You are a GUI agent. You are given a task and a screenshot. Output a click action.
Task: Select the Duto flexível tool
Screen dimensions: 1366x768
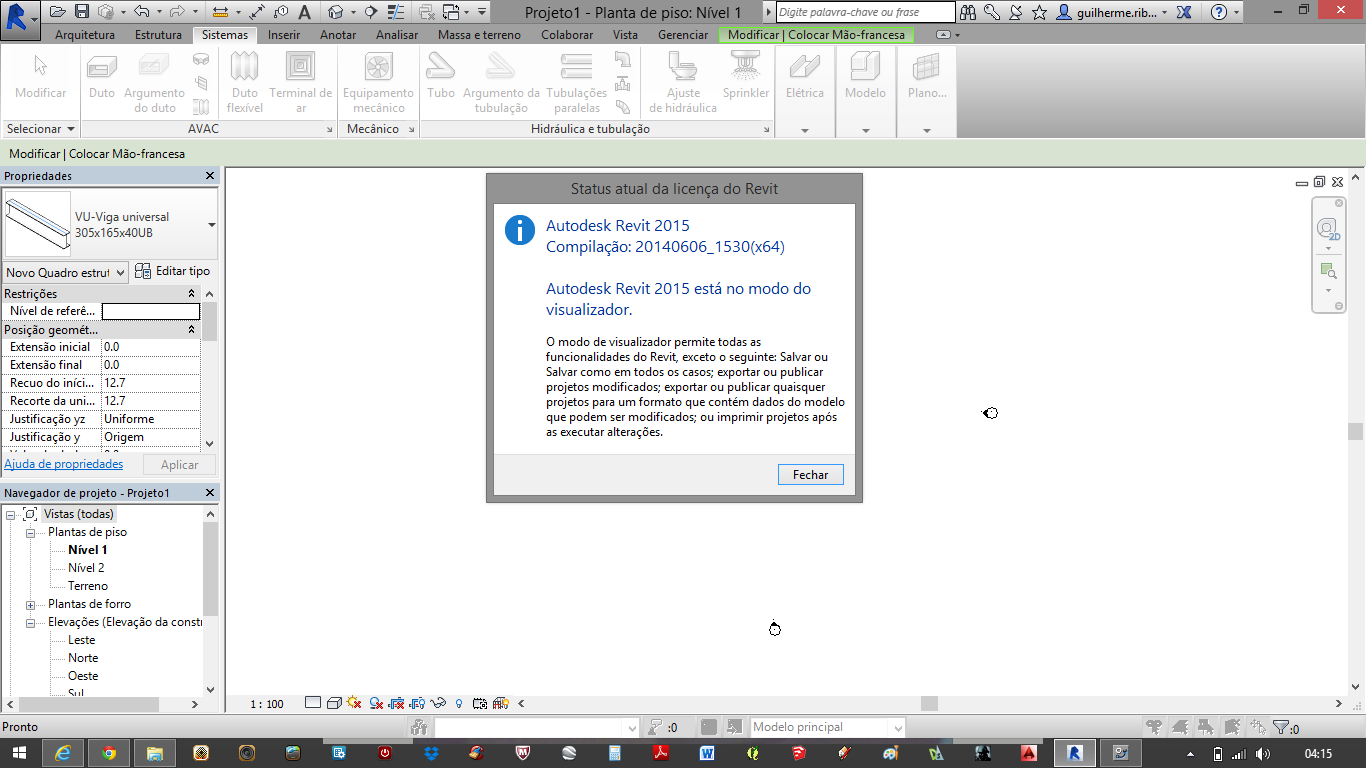pyautogui.click(x=245, y=82)
